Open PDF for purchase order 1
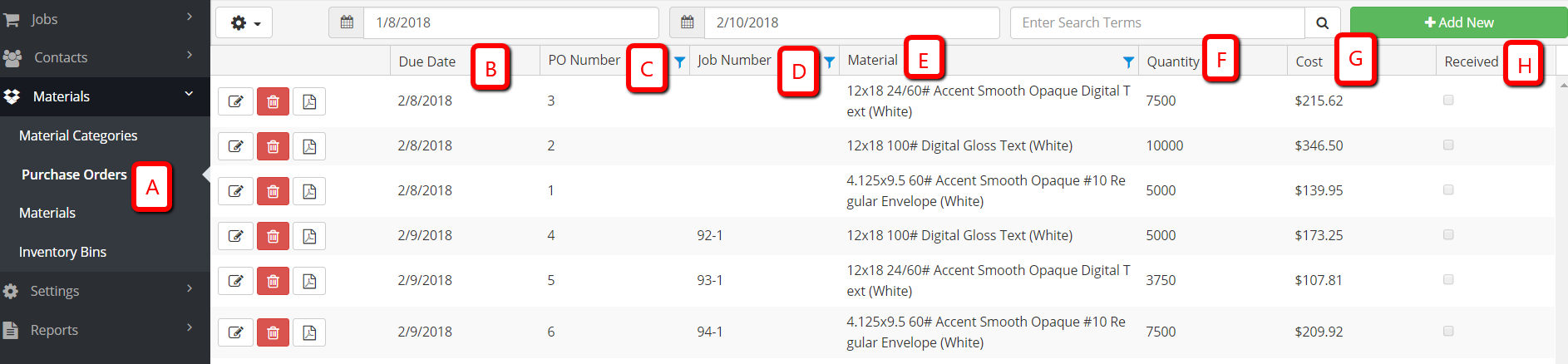The height and width of the screenshot is (364, 1568). coord(309,191)
